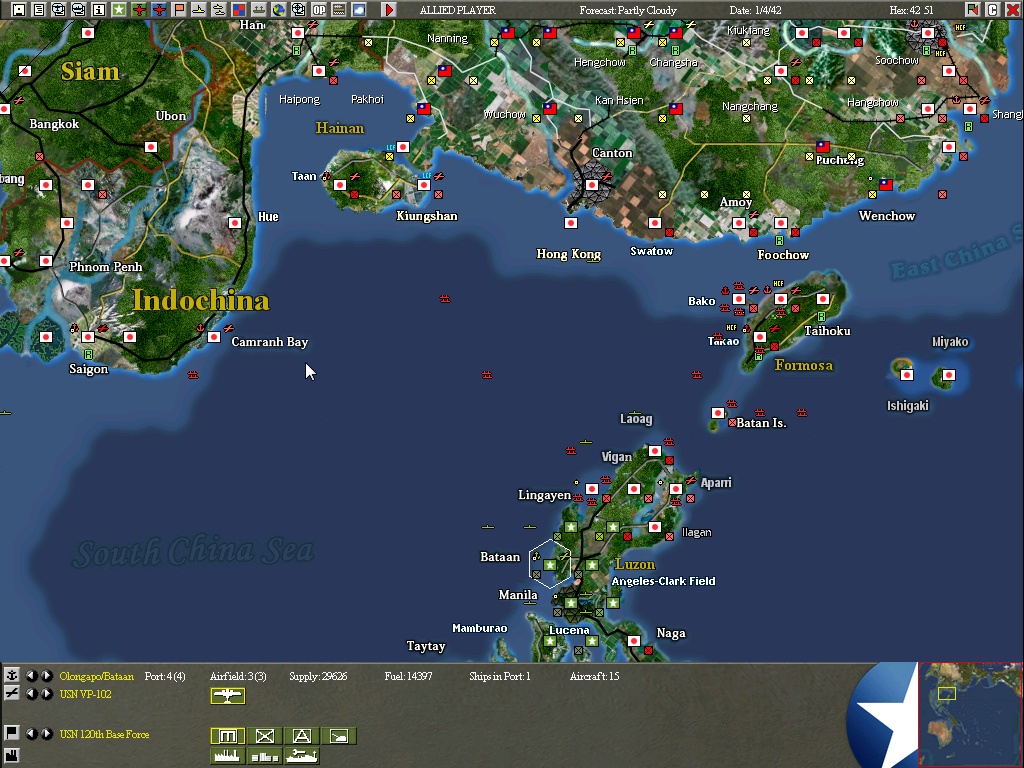1024x768 pixels.
Task: Select the infantry crossed-box unit symbol
Action: (264, 736)
